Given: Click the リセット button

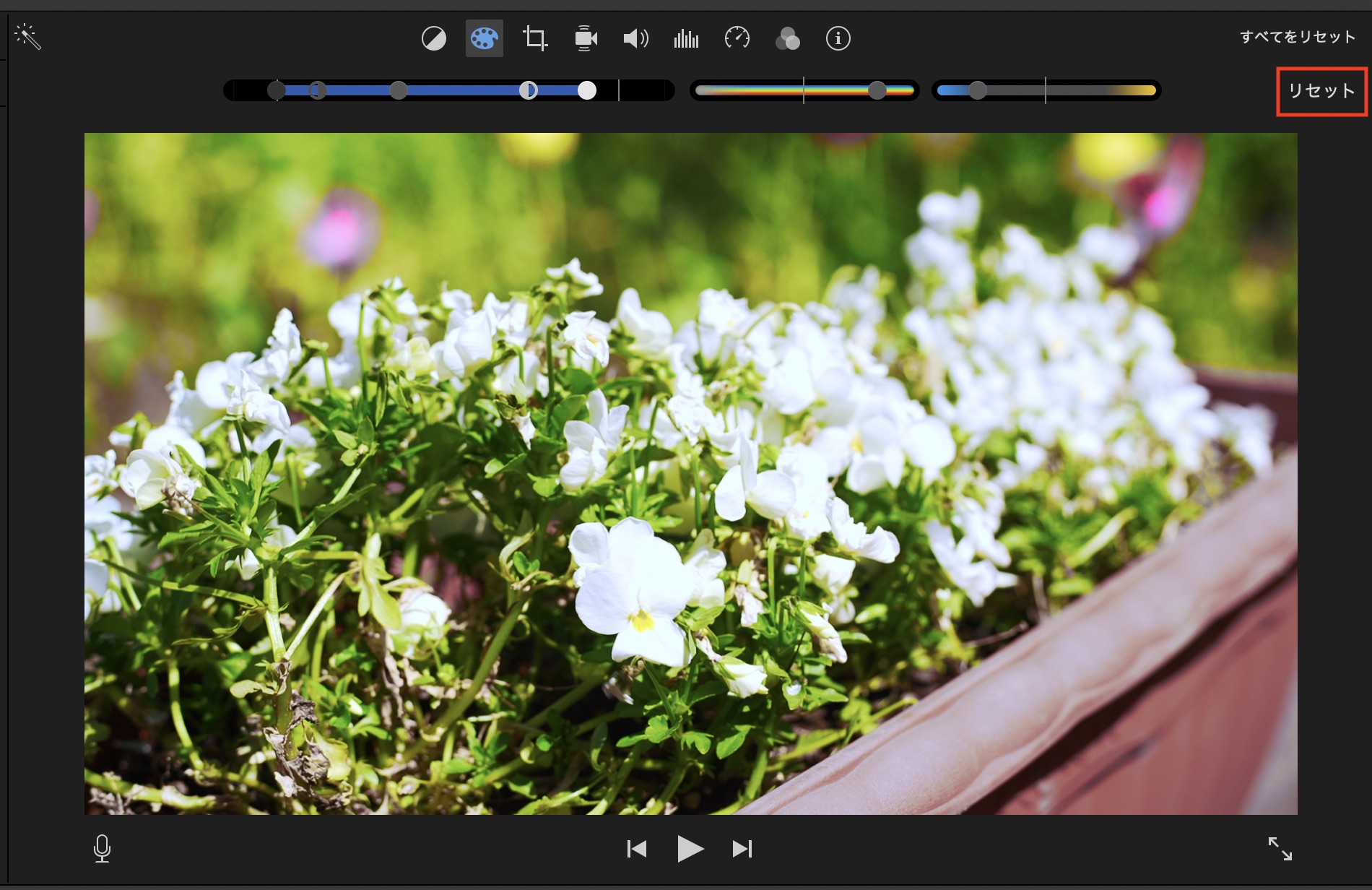Looking at the screenshot, I should pos(1321,91).
